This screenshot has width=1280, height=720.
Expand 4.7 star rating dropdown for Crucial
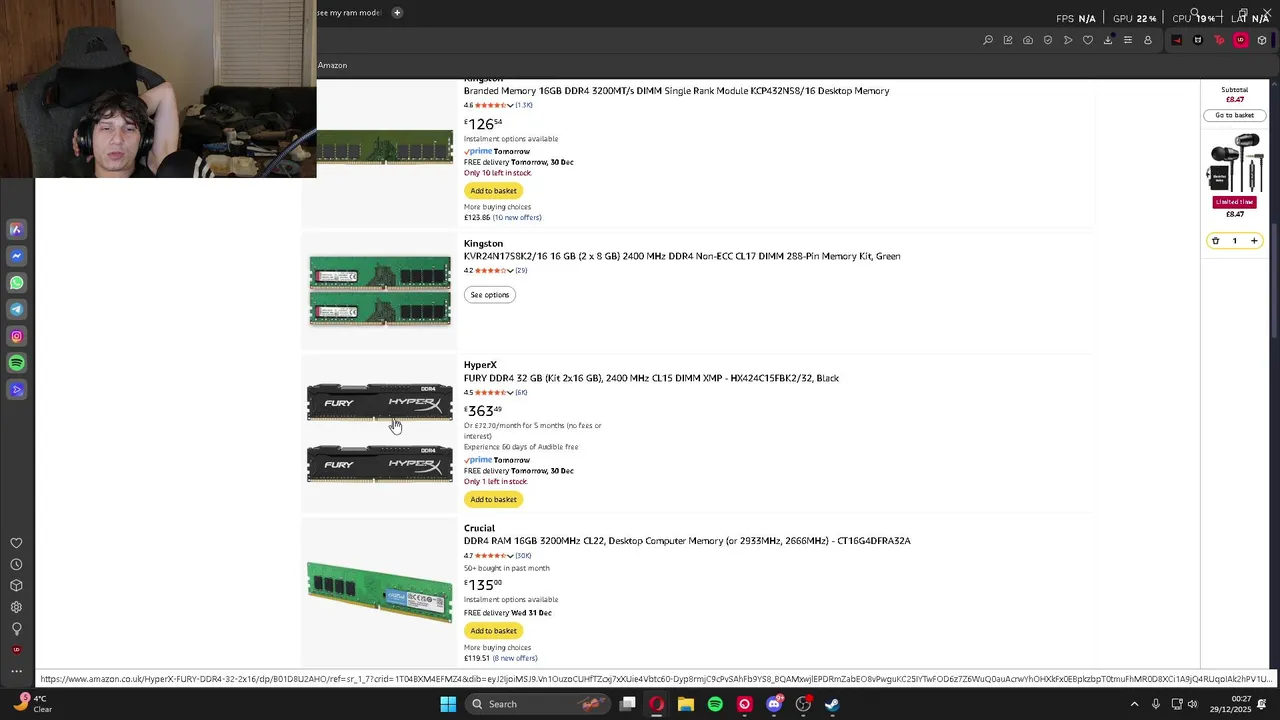click(510, 556)
